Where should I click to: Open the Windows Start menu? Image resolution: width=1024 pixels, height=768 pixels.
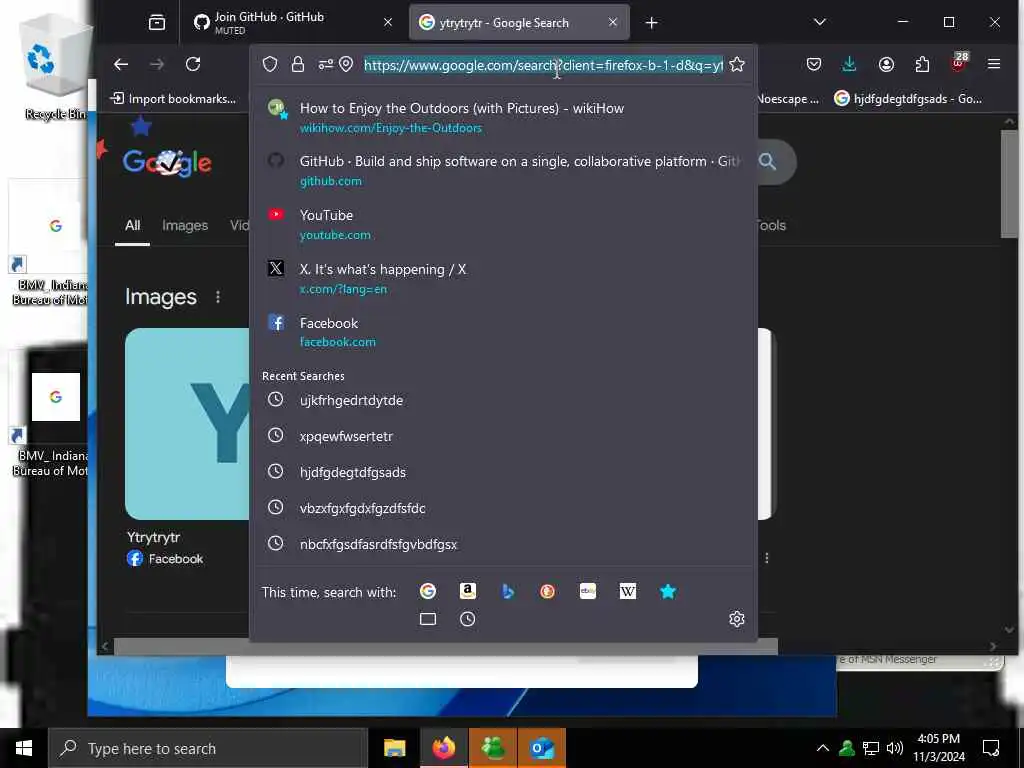[24, 748]
